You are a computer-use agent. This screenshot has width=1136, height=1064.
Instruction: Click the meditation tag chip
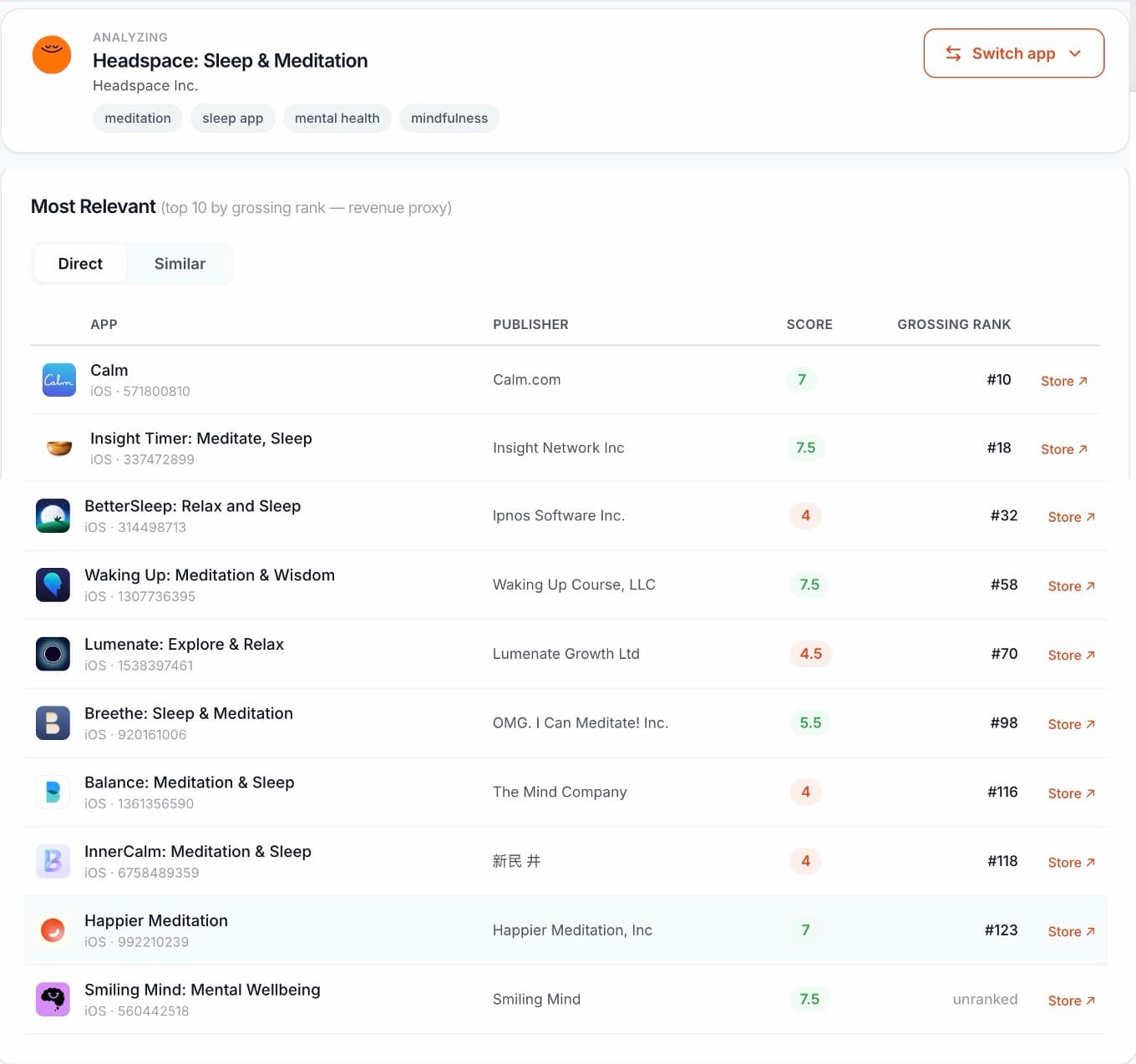(138, 119)
